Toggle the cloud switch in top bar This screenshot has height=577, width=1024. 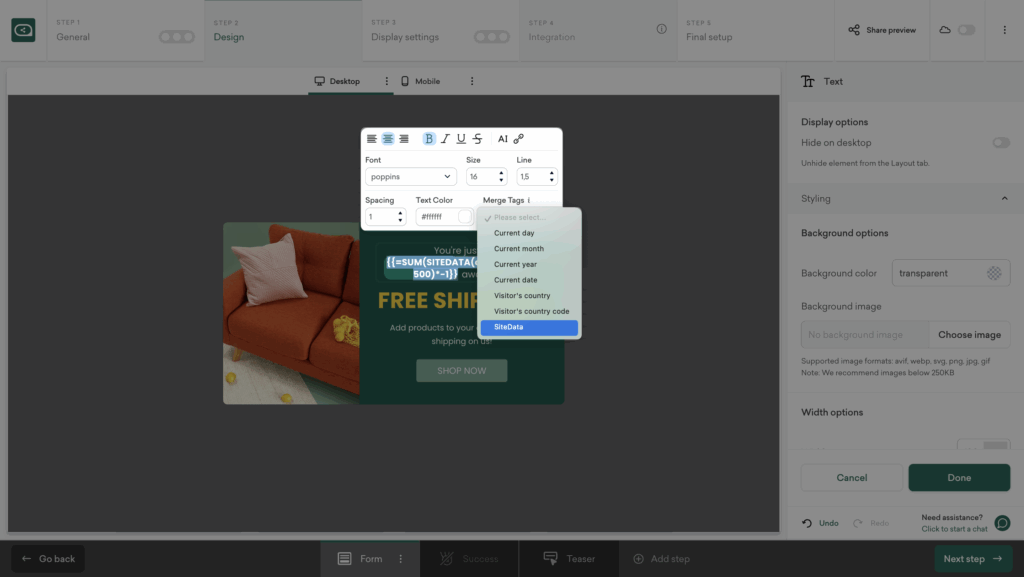coord(966,30)
